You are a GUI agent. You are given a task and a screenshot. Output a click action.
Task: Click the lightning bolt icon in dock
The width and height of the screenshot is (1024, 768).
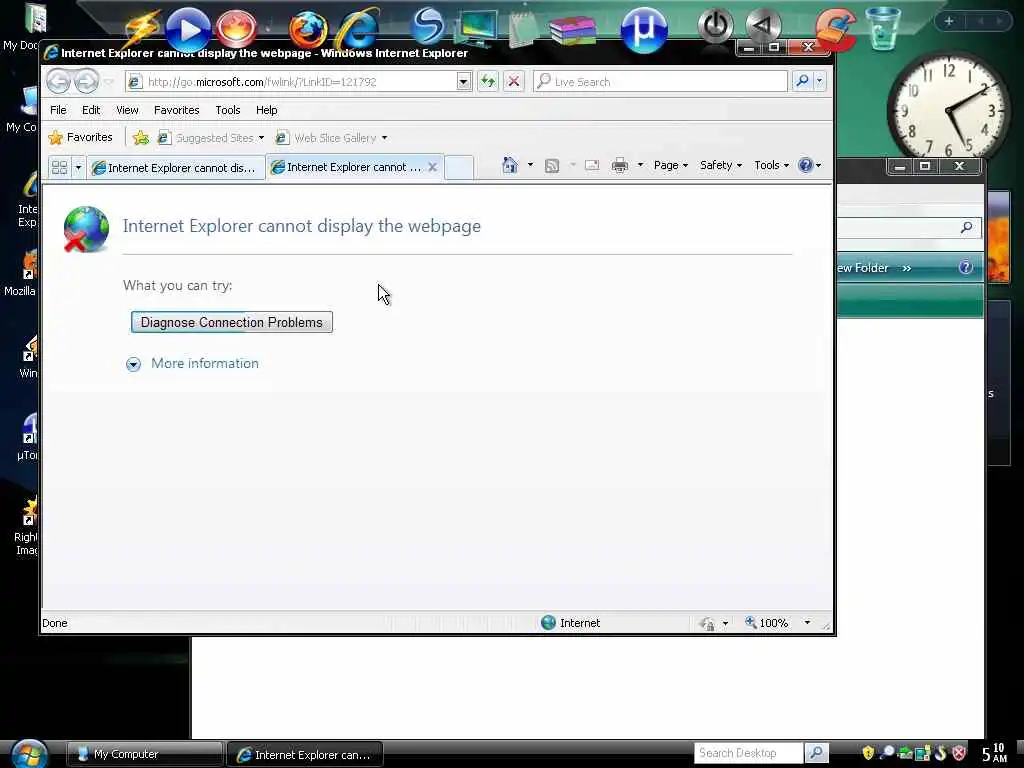140,29
